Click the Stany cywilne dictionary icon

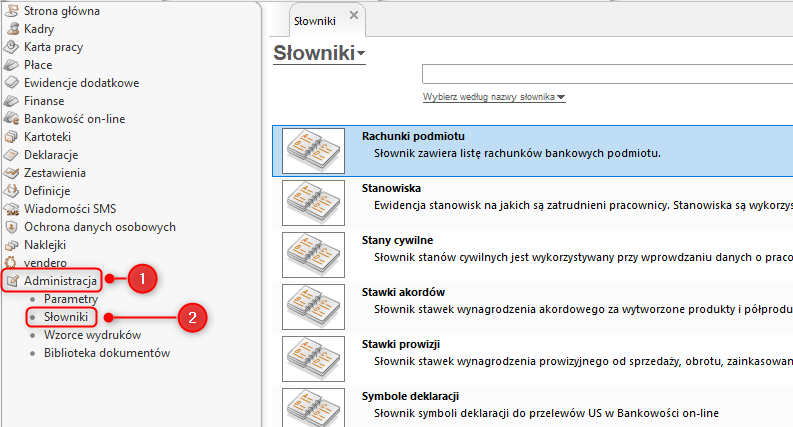314,255
